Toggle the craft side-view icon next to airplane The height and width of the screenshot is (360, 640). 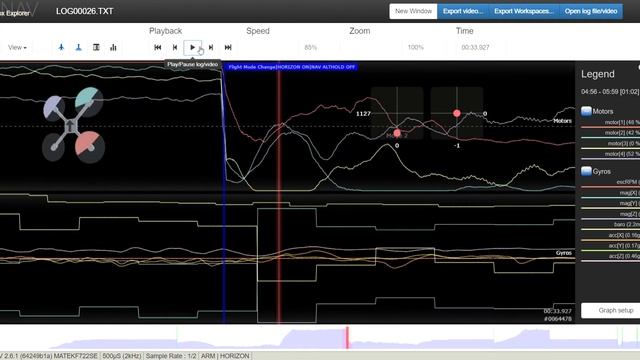[78, 47]
